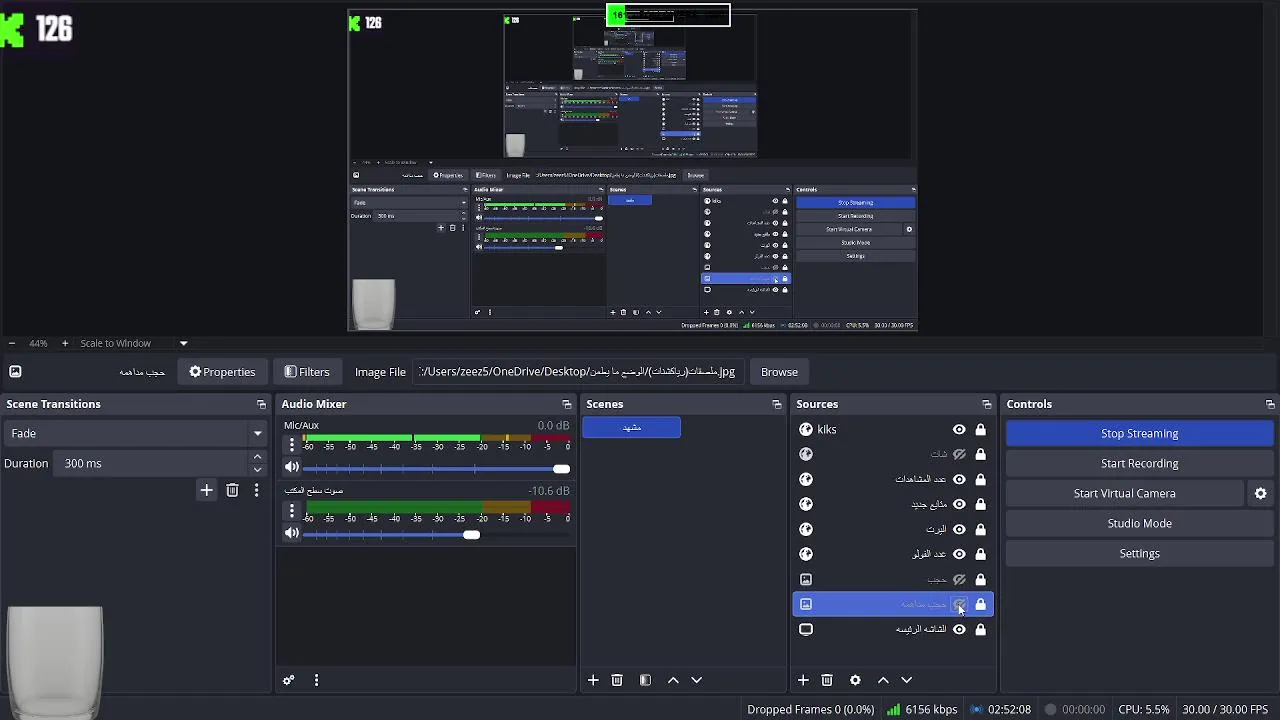Open the desktop audio channel three-dot options
This screenshot has height=720, width=1280.
tap(292, 510)
